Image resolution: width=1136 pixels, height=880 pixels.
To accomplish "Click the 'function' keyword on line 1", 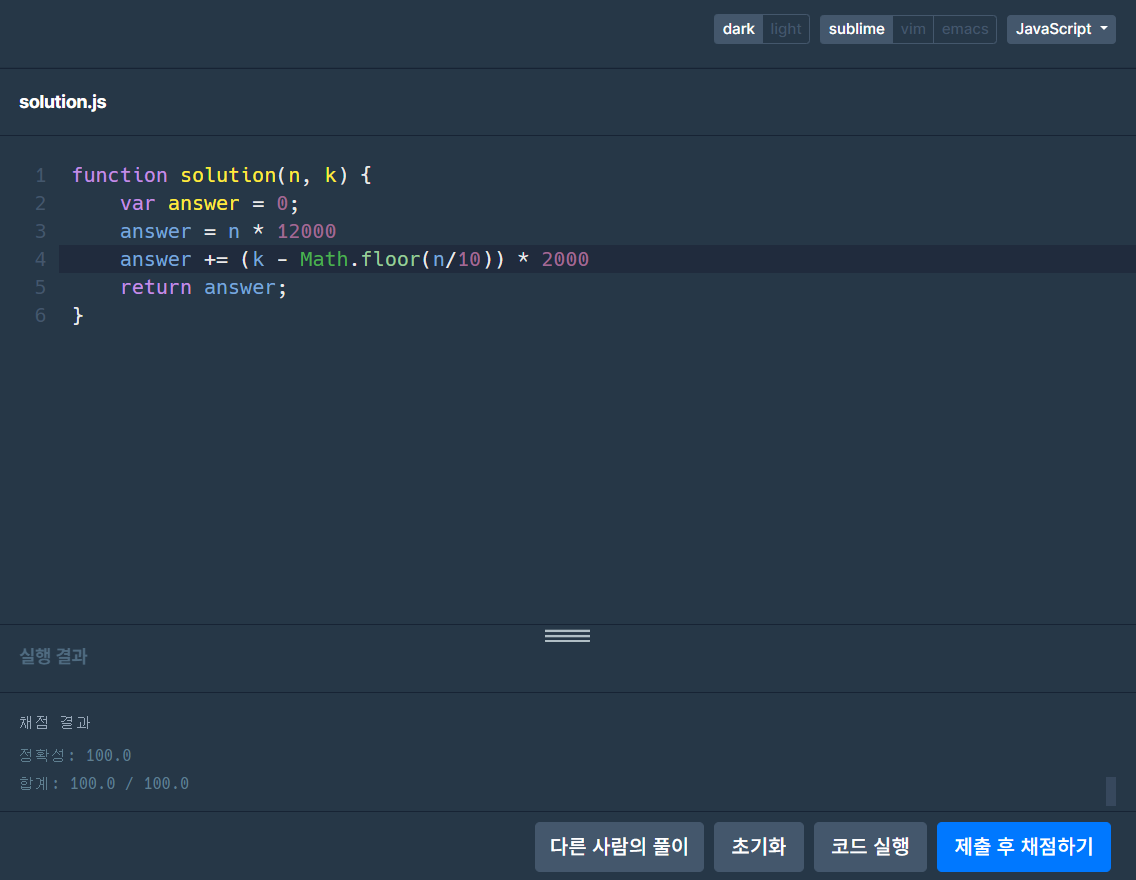I will point(120,175).
